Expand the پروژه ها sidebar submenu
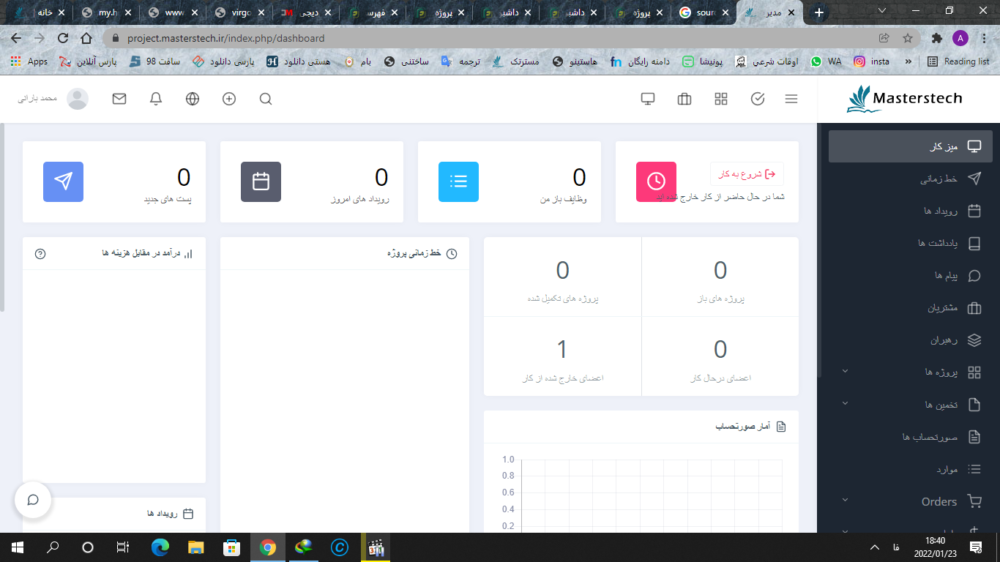Image resolution: width=1000 pixels, height=562 pixels. (845, 372)
